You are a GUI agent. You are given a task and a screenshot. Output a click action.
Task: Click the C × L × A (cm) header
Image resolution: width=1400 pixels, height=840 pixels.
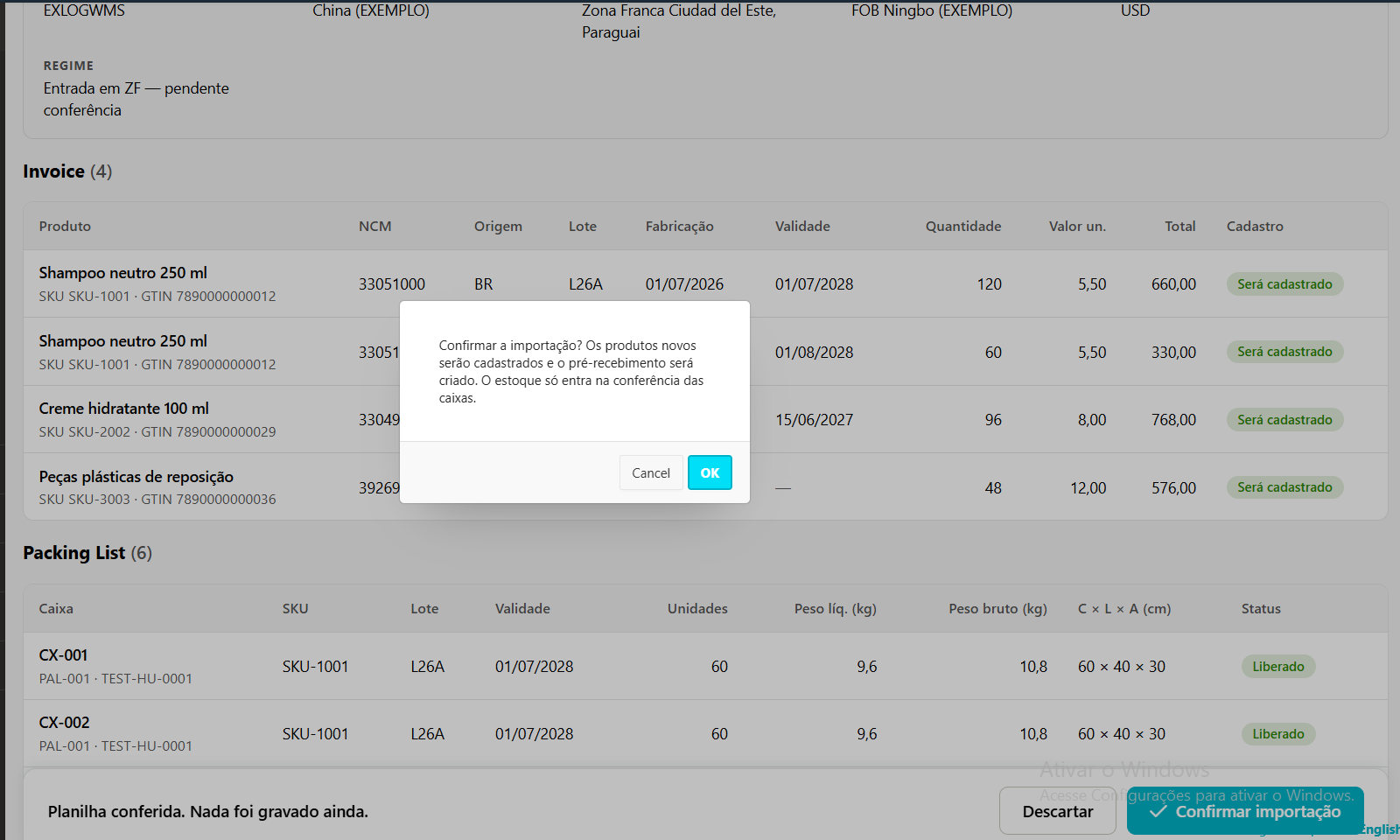tap(1124, 608)
